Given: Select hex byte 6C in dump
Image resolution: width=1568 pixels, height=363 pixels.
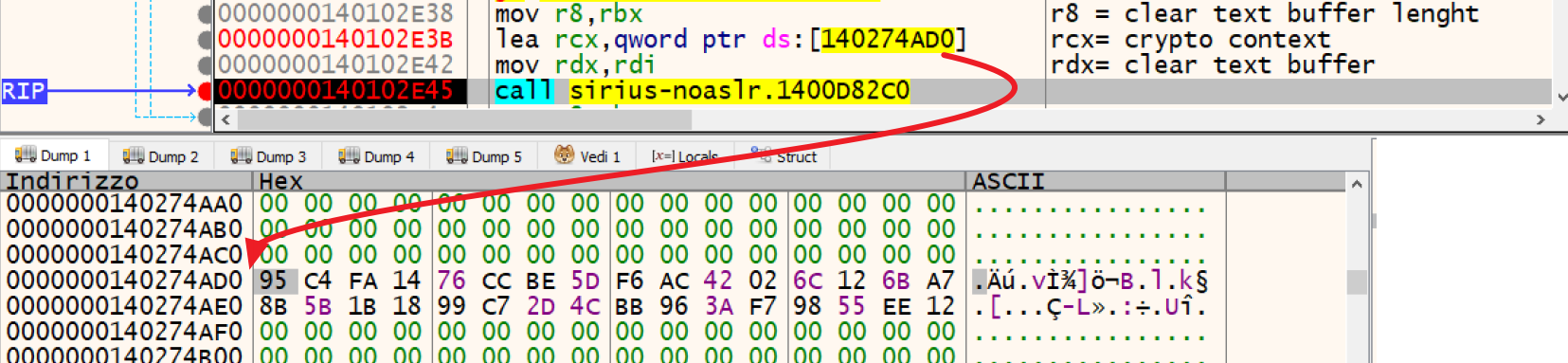Looking at the screenshot, I should coord(808,281).
